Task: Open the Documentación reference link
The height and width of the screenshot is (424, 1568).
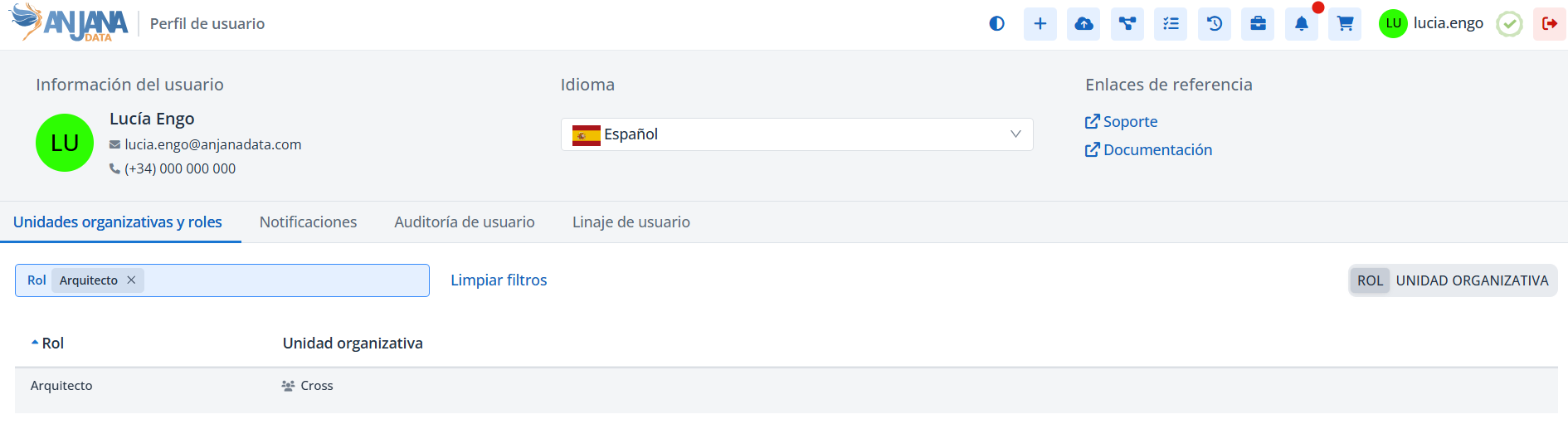Action: [x=1157, y=150]
